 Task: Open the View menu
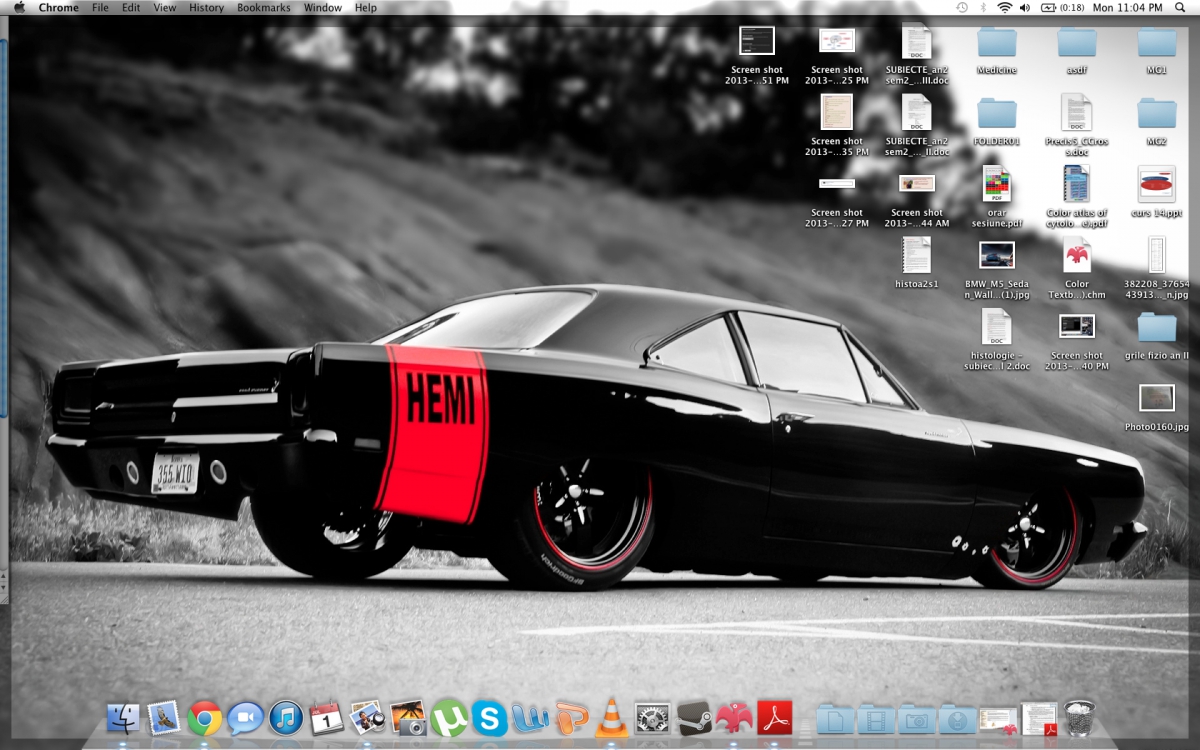(x=165, y=7)
